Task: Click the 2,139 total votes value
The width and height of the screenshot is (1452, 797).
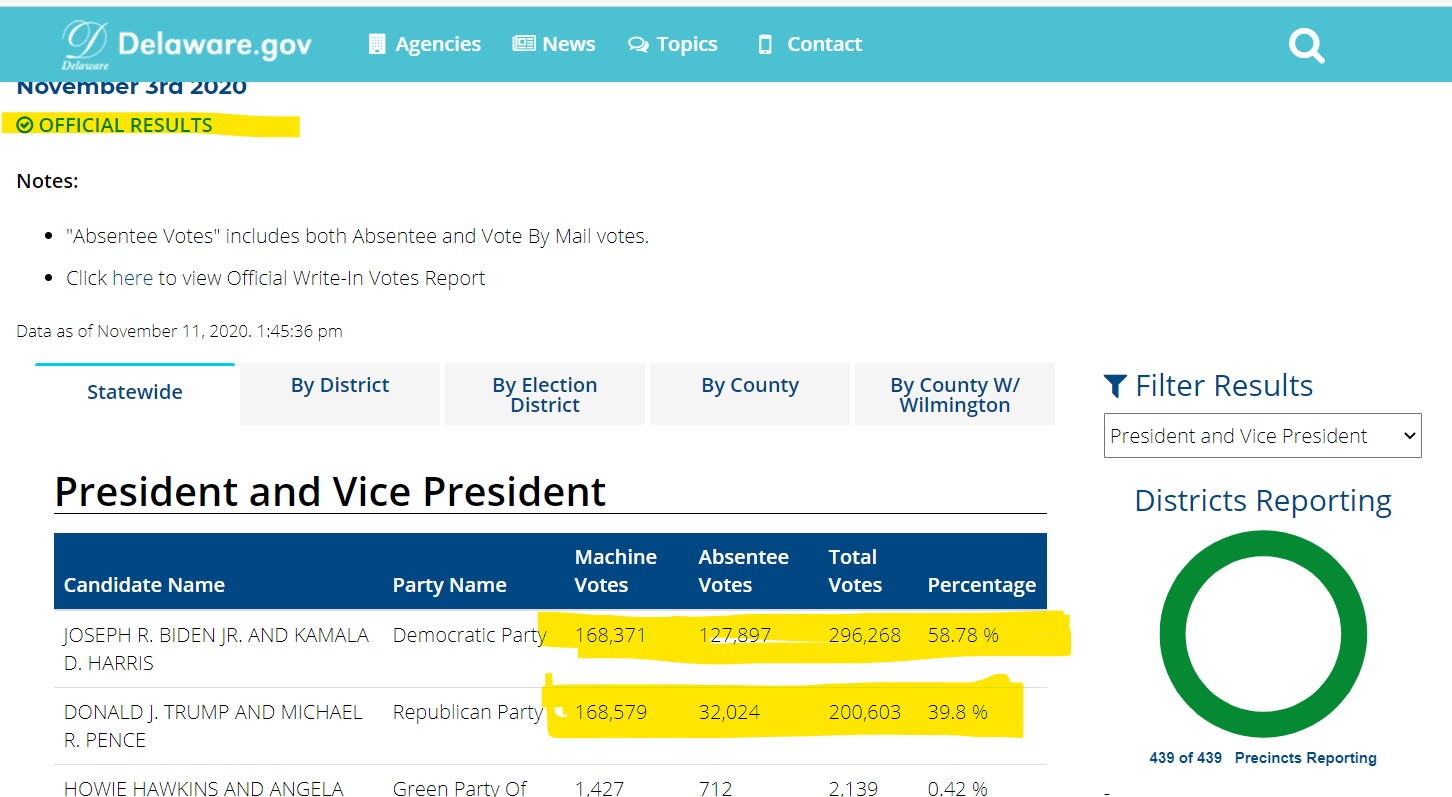Action: point(853,788)
